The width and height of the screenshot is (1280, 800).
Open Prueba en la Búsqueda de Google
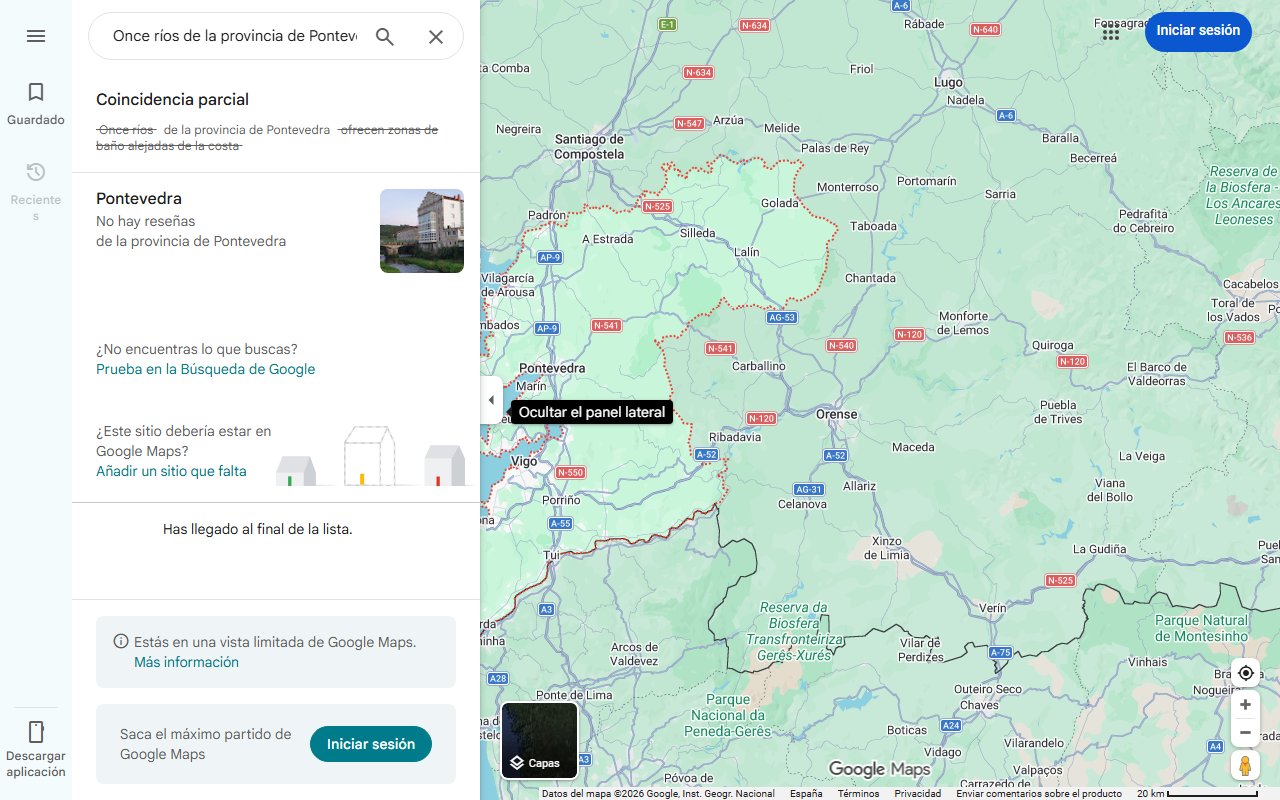pos(205,369)
